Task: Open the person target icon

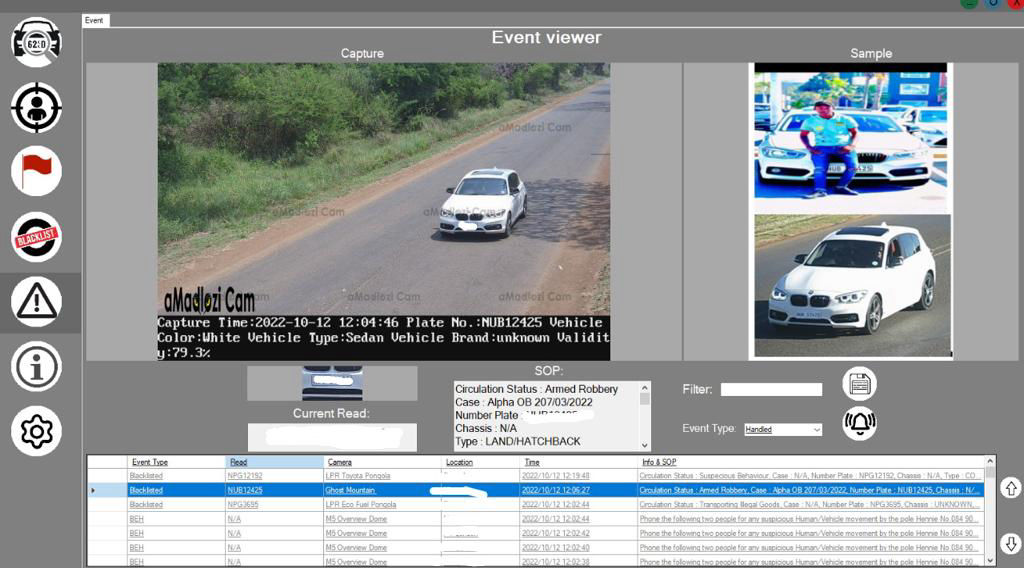Action: point(37,108)
